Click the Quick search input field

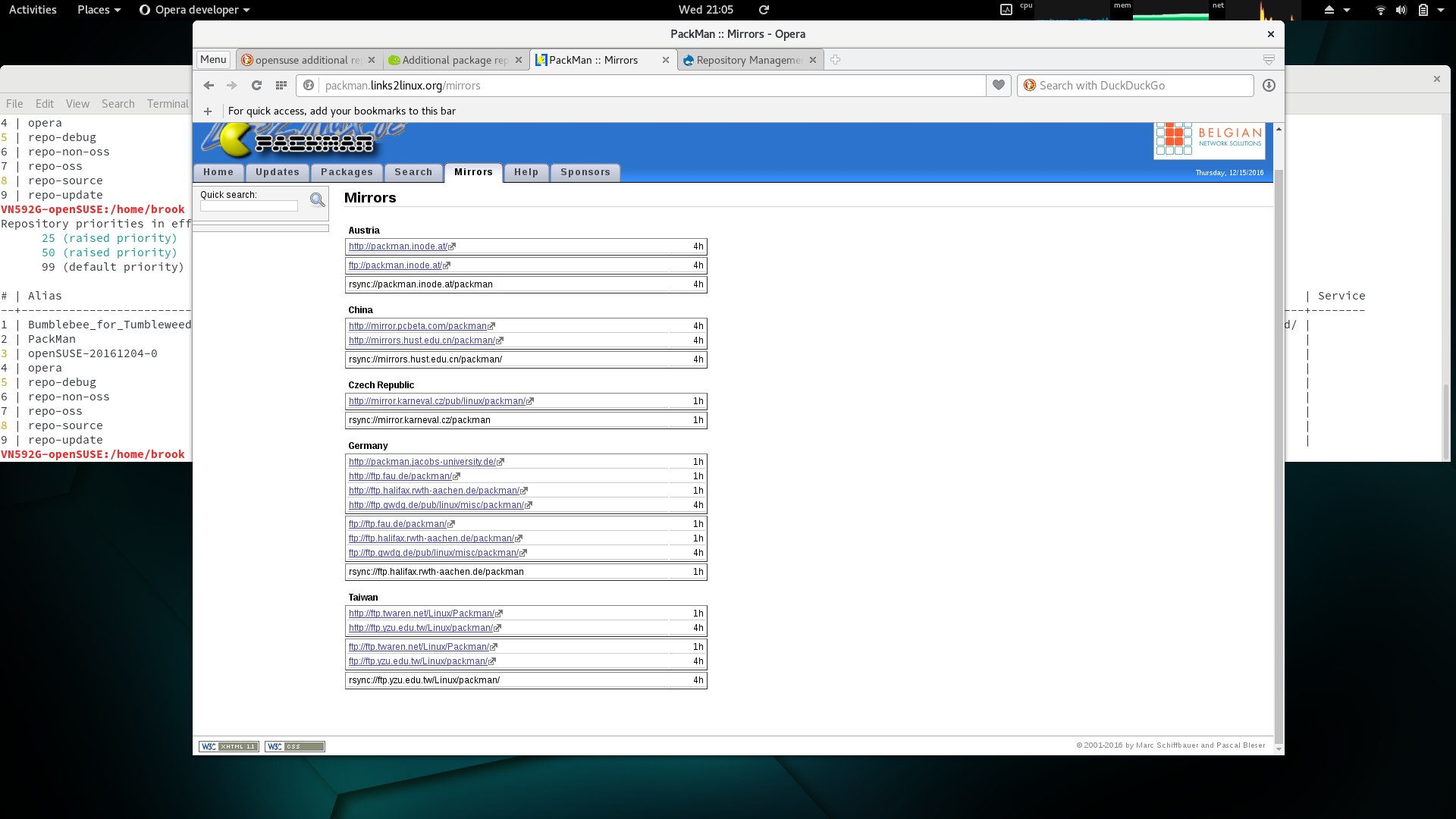click(x=249, y=206)
